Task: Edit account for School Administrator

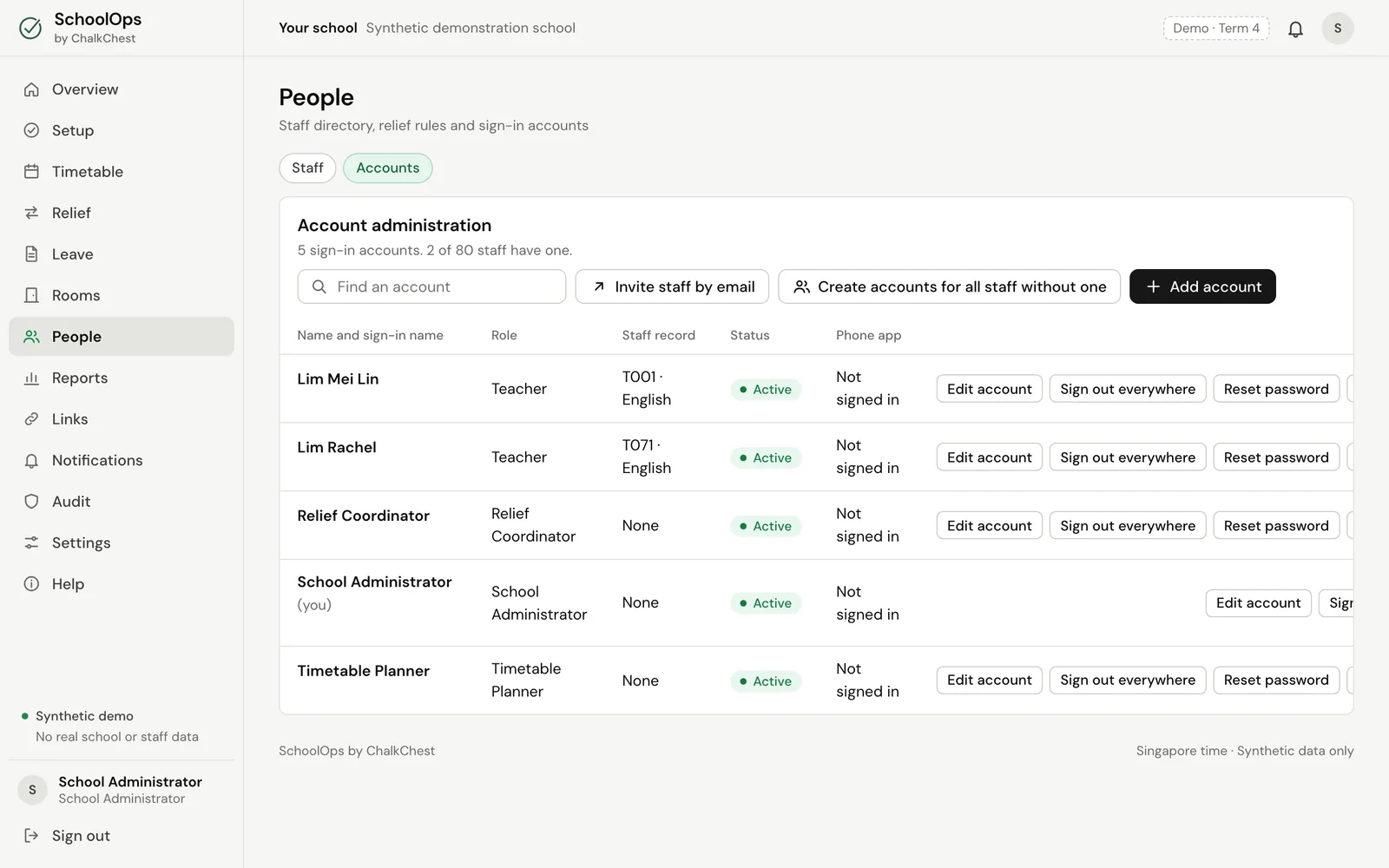Action: point(1259,603)
